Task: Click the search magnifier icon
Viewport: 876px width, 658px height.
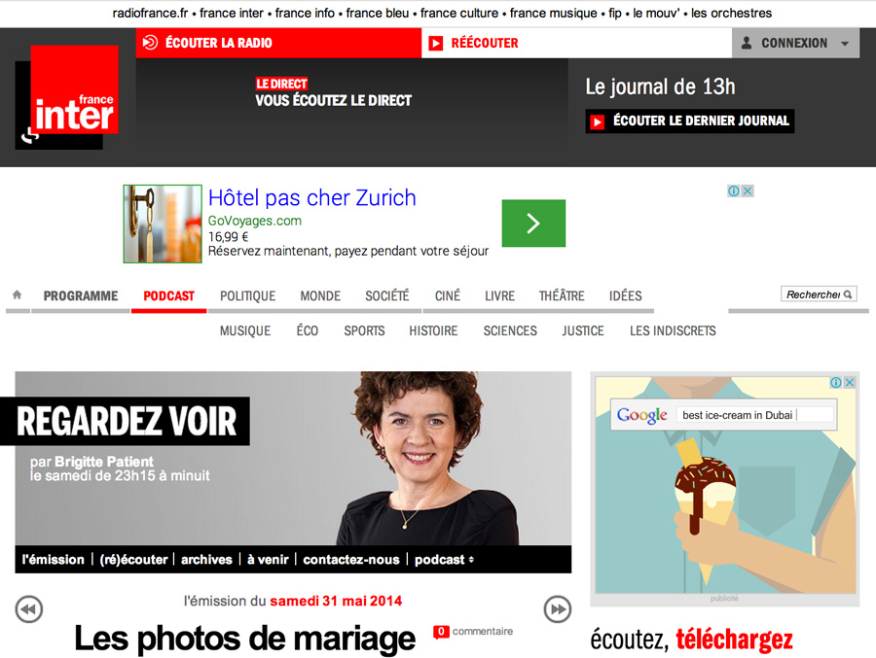Action: 848,294
